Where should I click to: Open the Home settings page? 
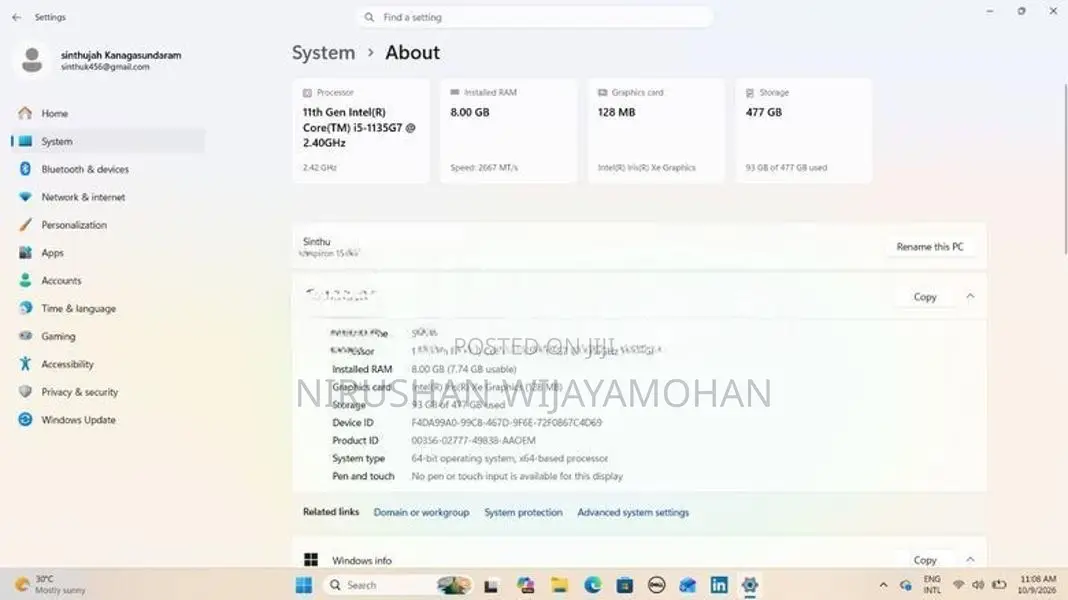pyautogui.click(x=108, y=113)
